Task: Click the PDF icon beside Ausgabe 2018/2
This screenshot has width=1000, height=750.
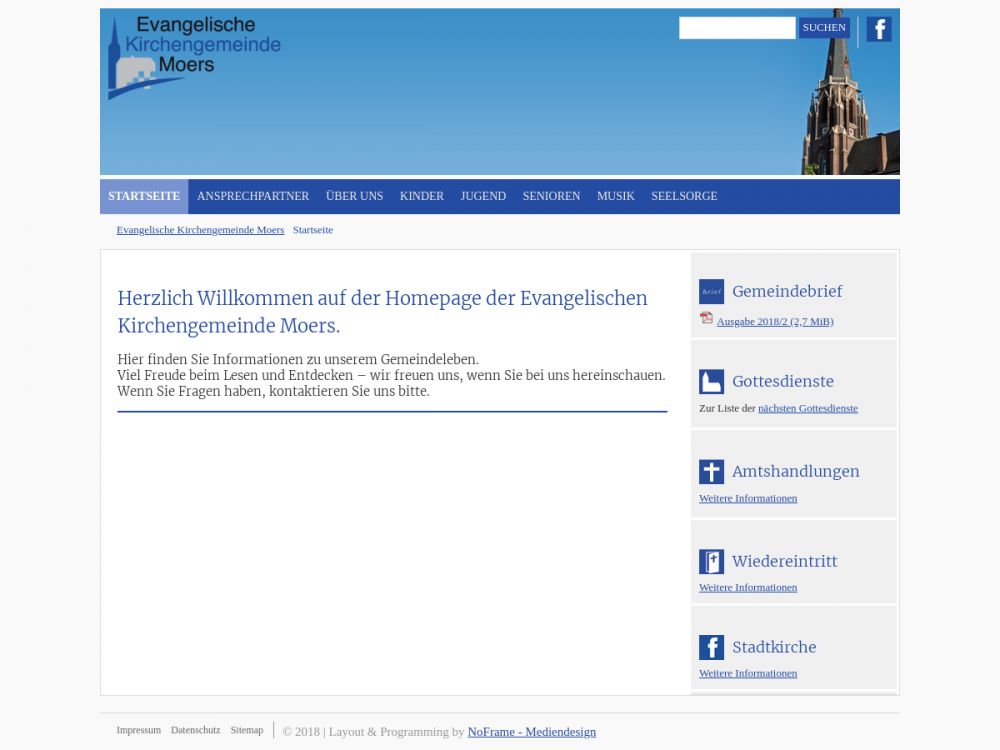Action: (x=706, y=319)
